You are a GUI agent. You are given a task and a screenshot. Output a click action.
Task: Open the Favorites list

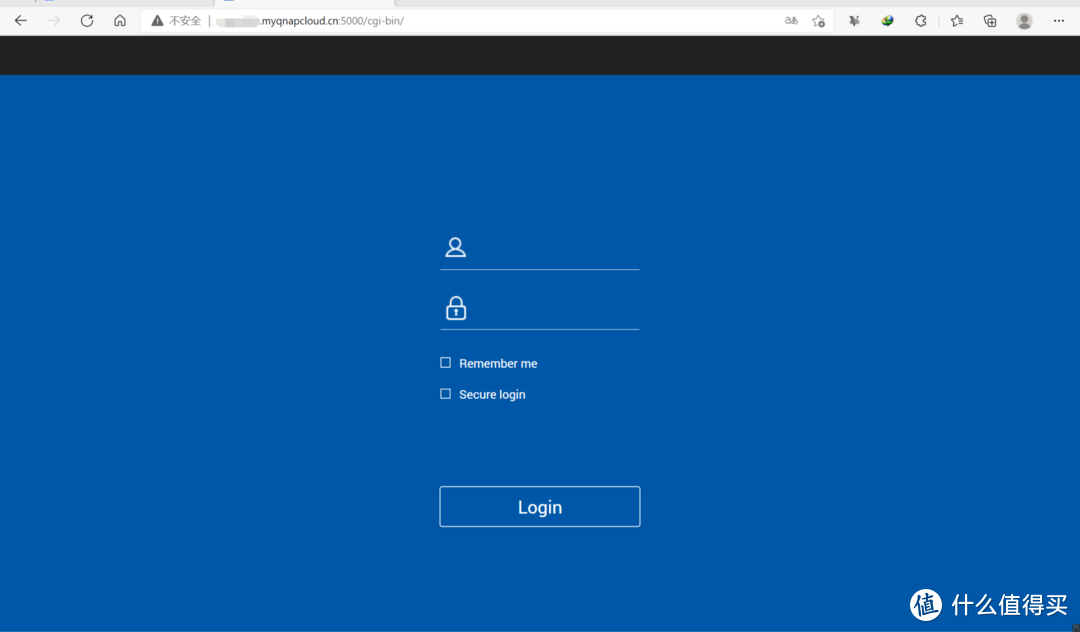957,21
